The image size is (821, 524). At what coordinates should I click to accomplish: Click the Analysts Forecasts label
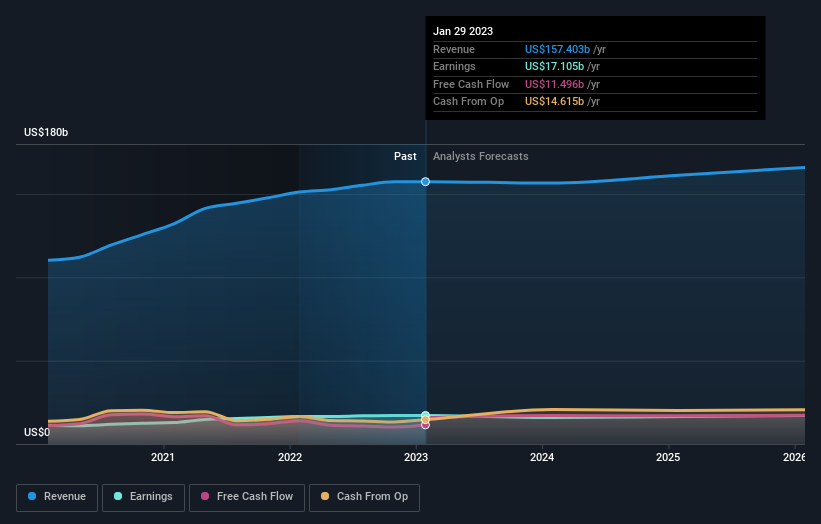click(x=481, y=157)
